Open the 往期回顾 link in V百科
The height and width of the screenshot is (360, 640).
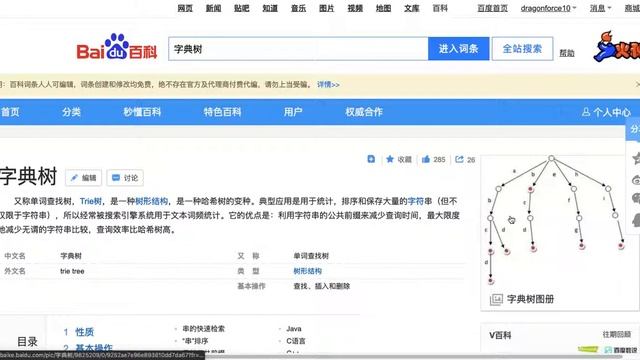pos(617,334)
